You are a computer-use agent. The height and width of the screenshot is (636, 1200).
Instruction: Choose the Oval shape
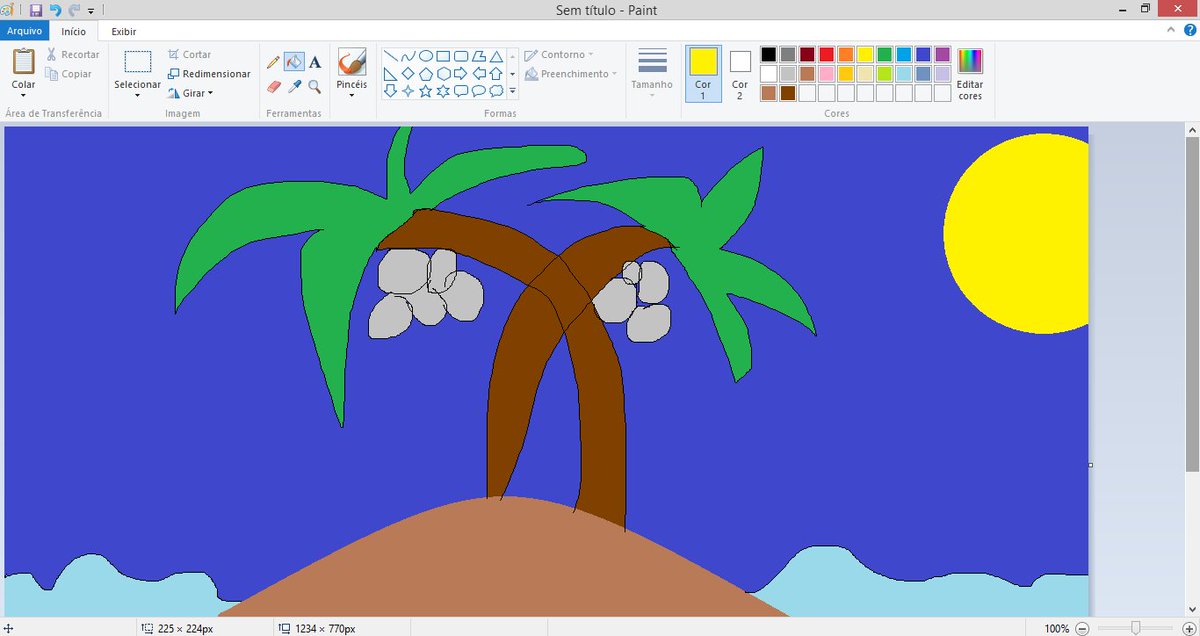(x=425, y=56)
